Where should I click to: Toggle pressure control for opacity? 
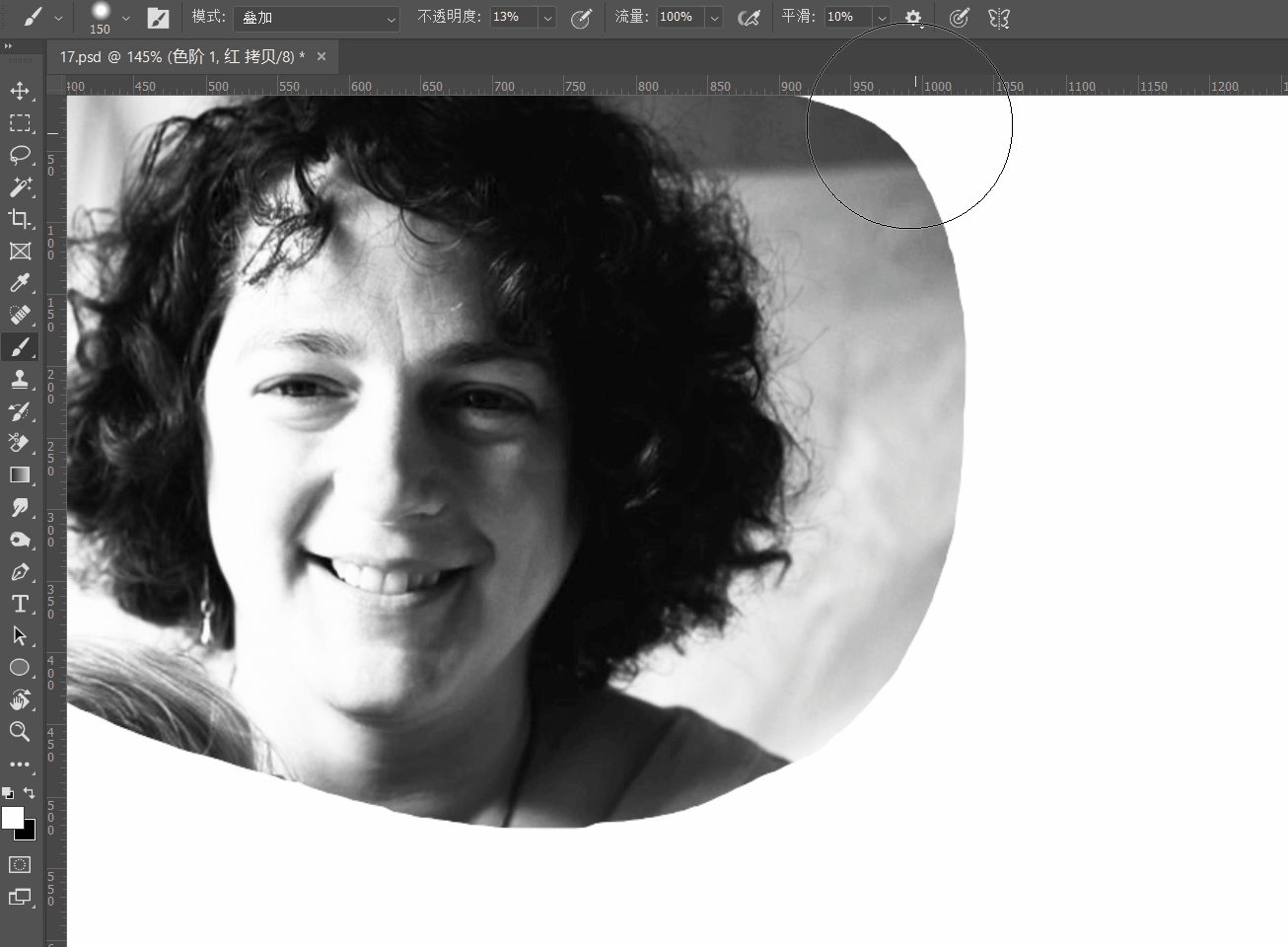pos(581,18)
